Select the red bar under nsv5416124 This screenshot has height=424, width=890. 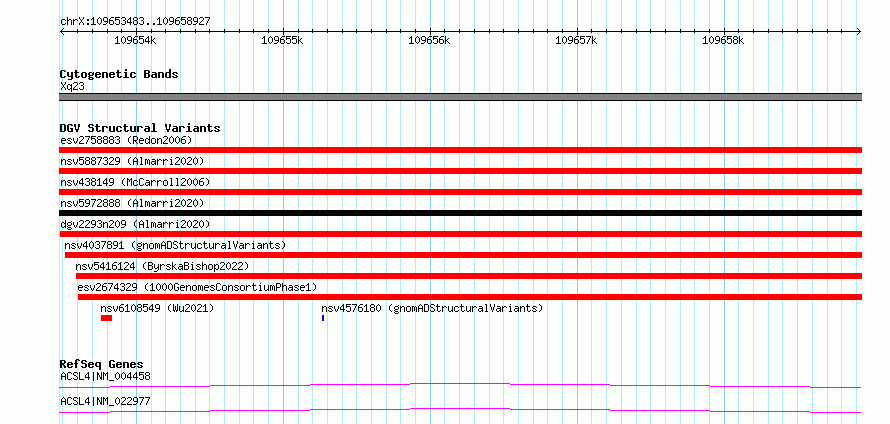pos(469,276)
